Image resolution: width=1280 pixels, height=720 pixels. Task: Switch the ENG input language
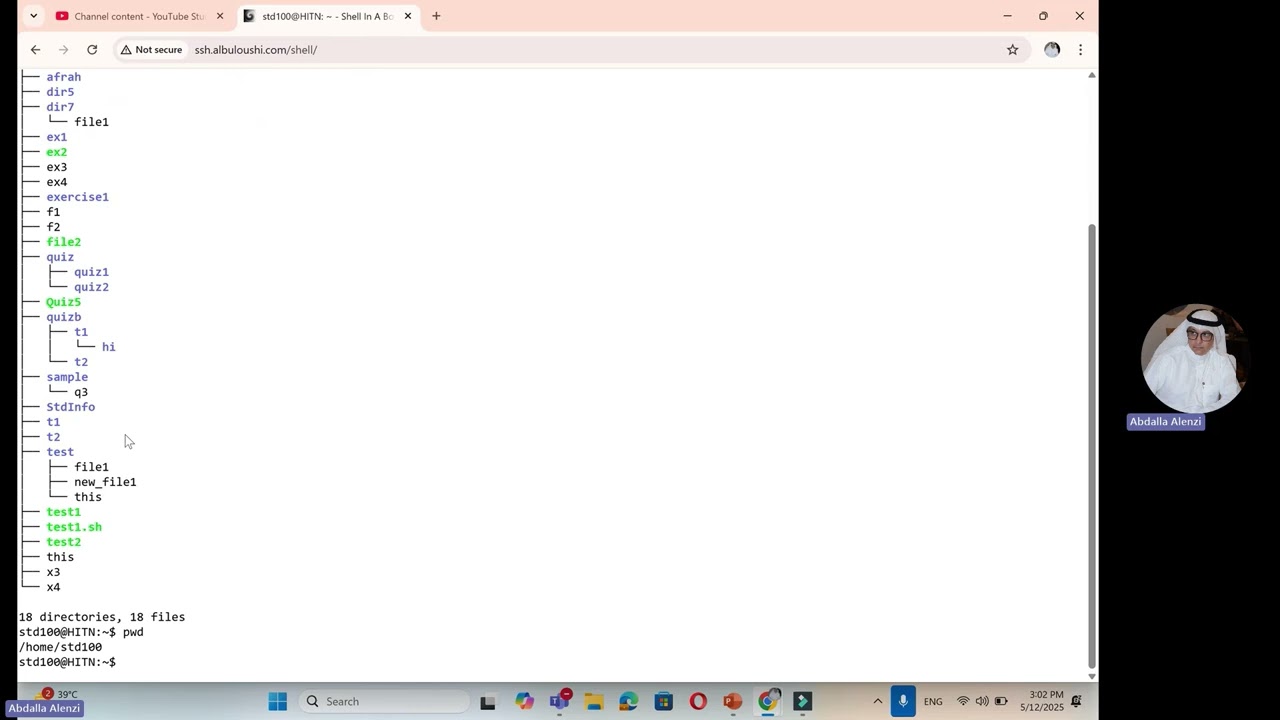[933, 702]
